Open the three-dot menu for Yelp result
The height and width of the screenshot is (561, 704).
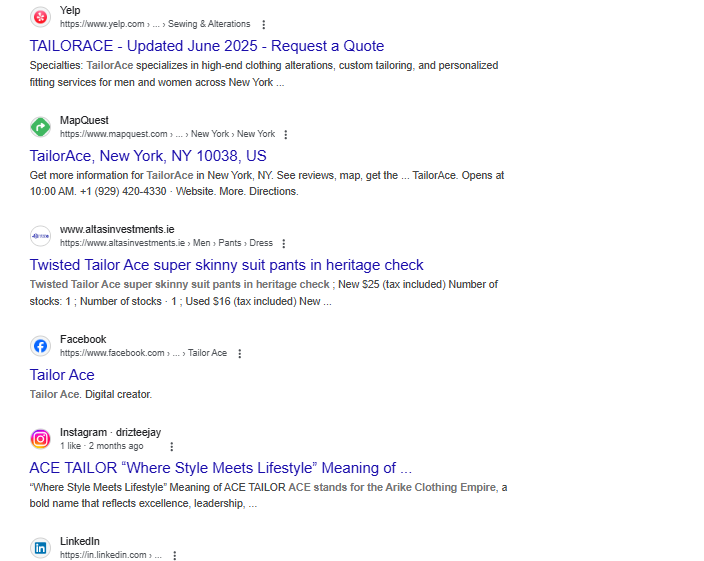coord(264,24)
